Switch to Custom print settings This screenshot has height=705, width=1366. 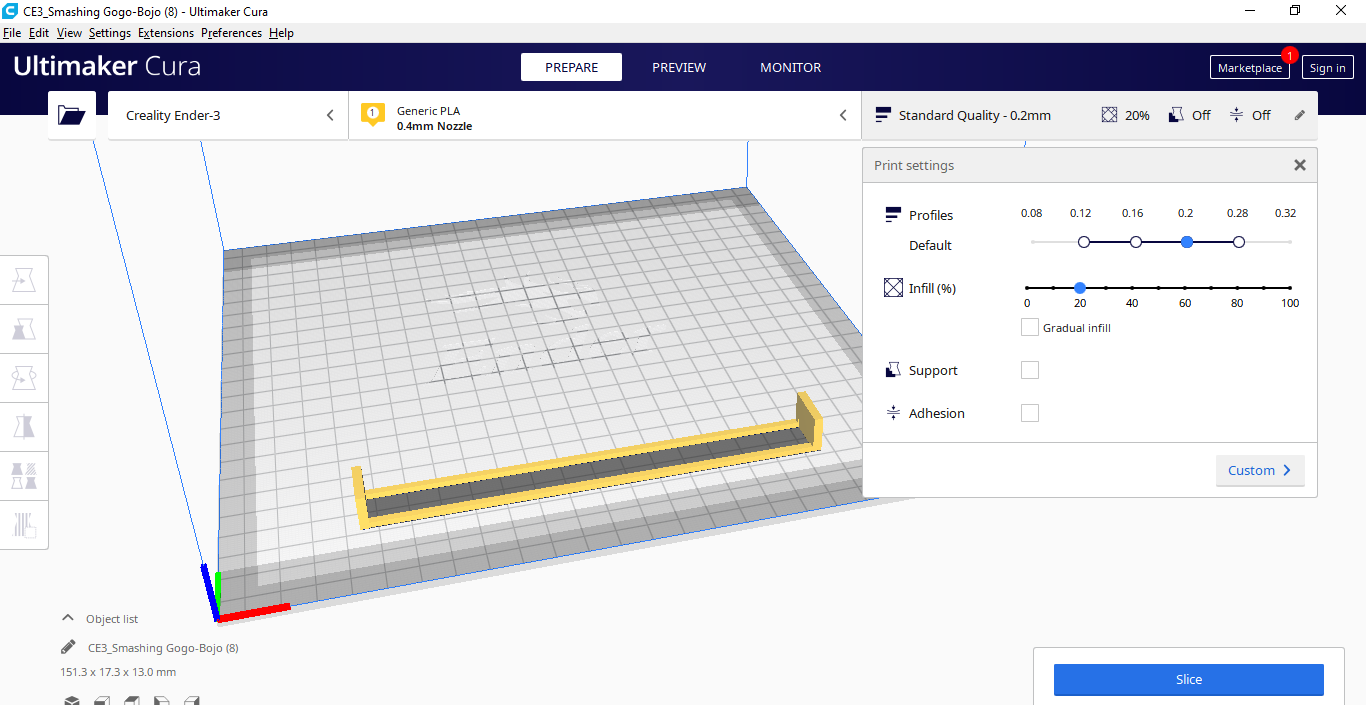pyautogui.click(x=1260, y=470)
